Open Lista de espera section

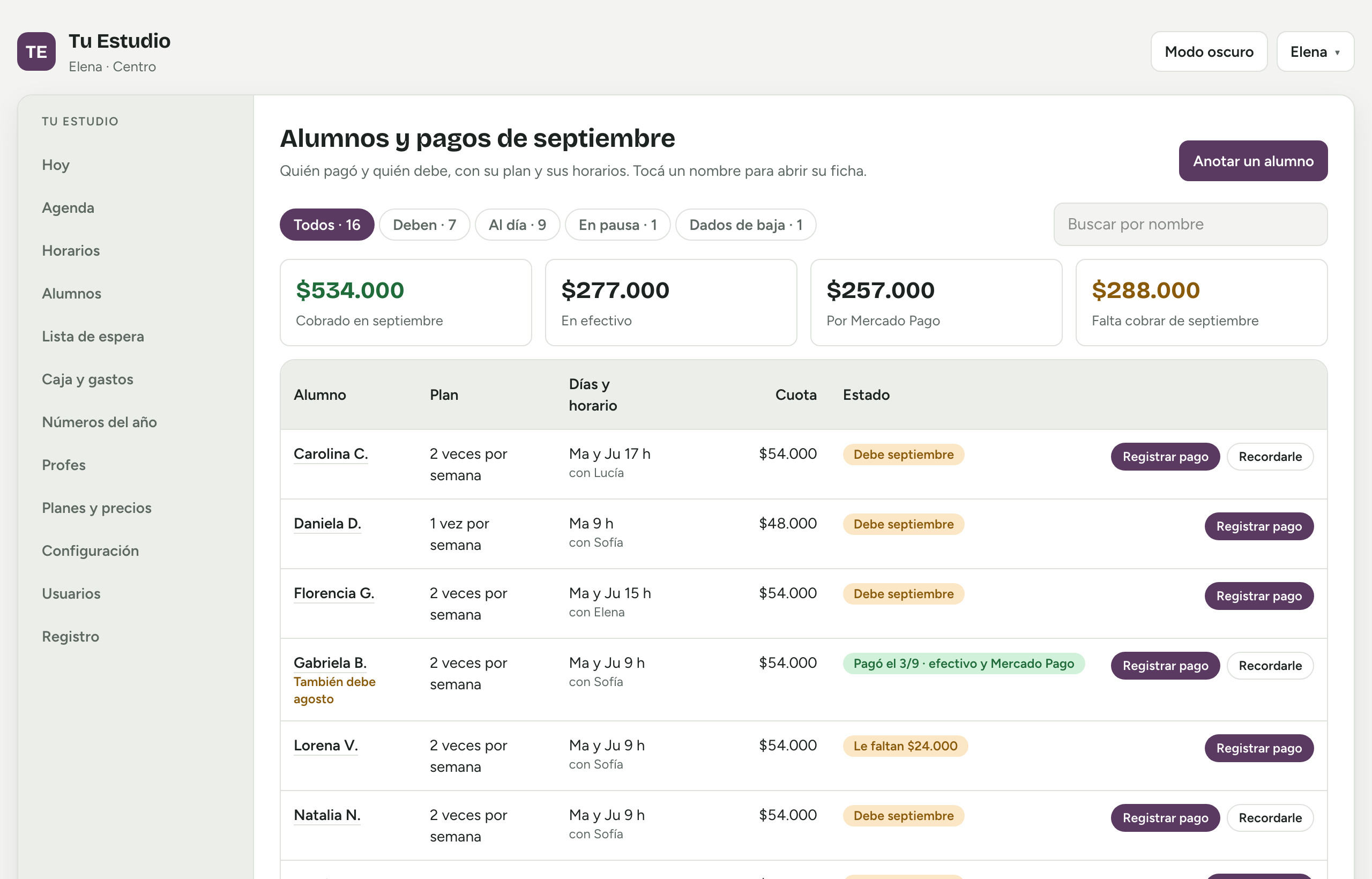click(93, 336)
